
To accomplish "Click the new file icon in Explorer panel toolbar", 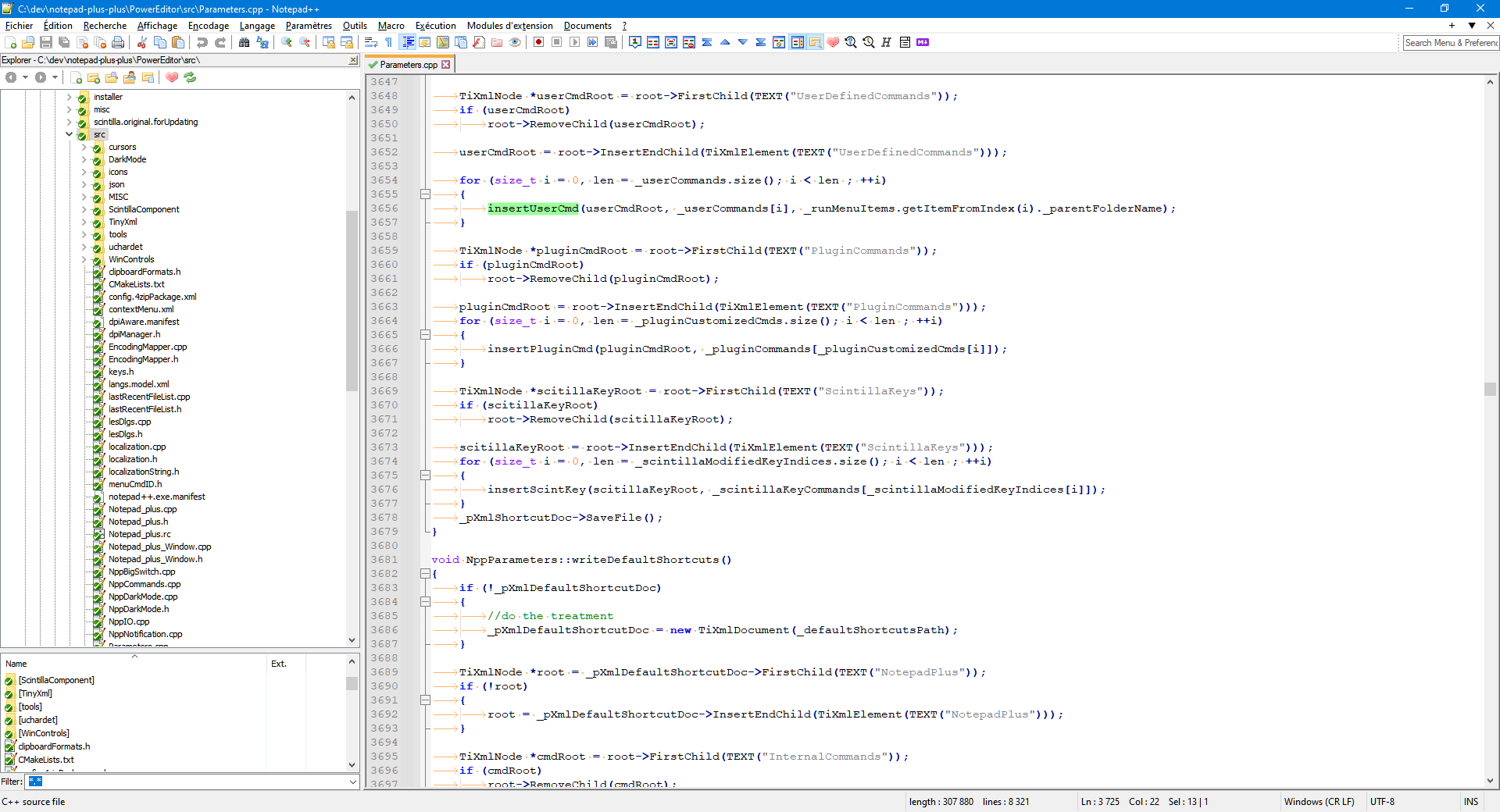I will tap(76, 77).
